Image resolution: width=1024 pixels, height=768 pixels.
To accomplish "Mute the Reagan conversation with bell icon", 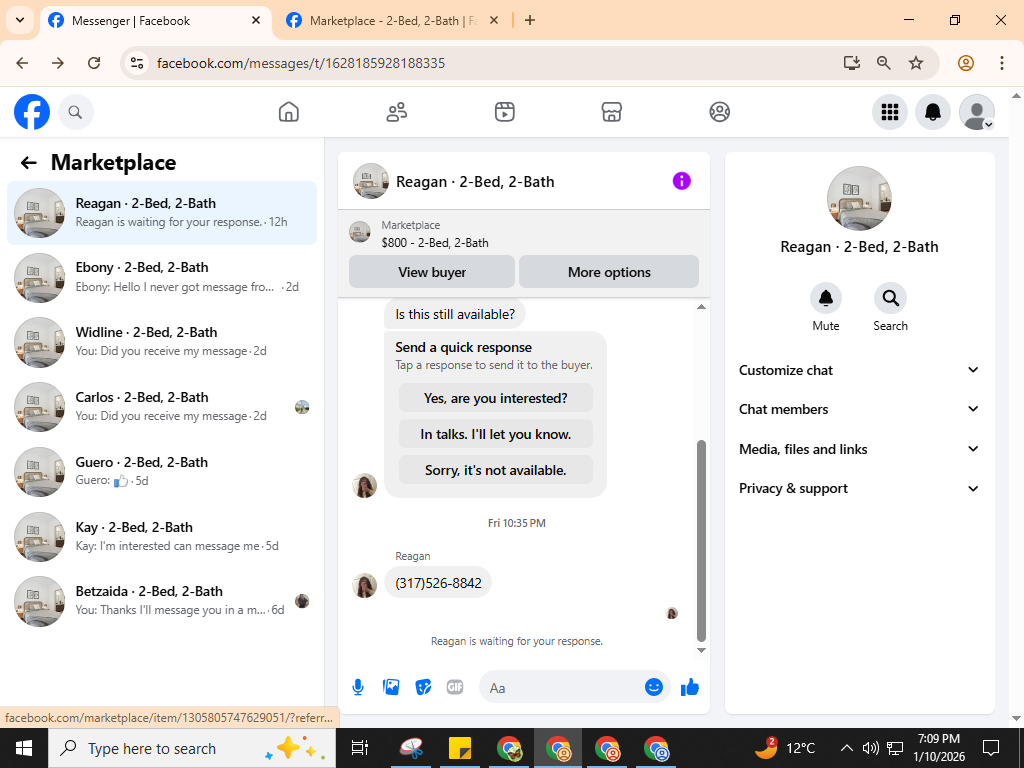I will tap(825, 298).
